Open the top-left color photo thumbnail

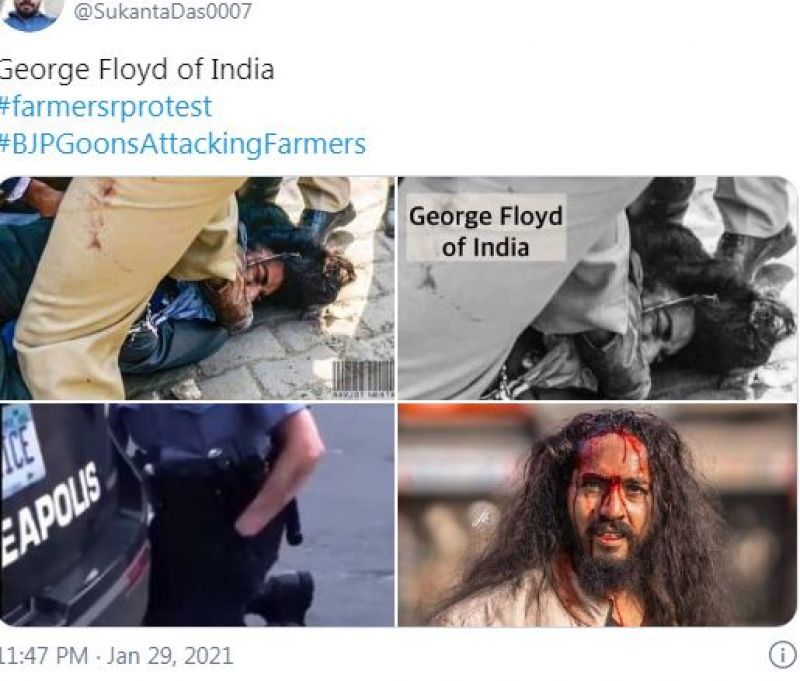pos(197,288)
